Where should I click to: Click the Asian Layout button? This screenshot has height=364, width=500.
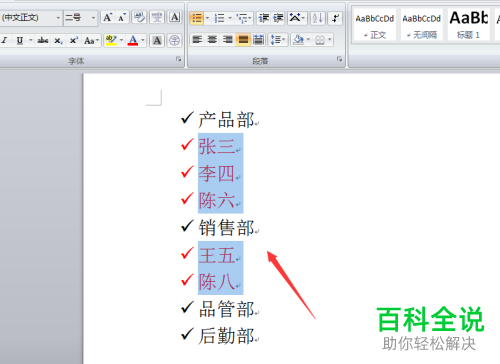tap(295, 18)
